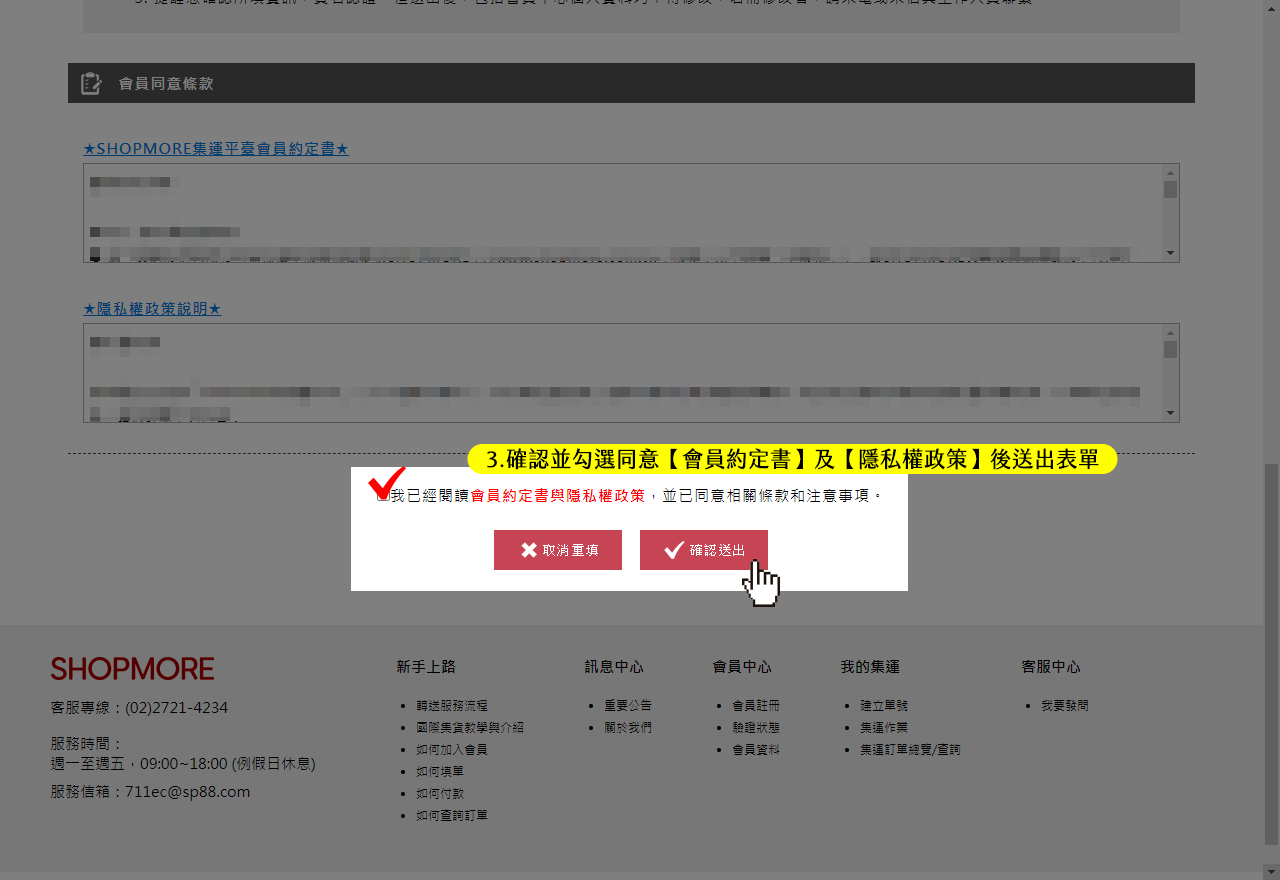Viewport: 1280px width, 880px height.
Task: Click the 會員中心 footer heading
Action: 742,667
